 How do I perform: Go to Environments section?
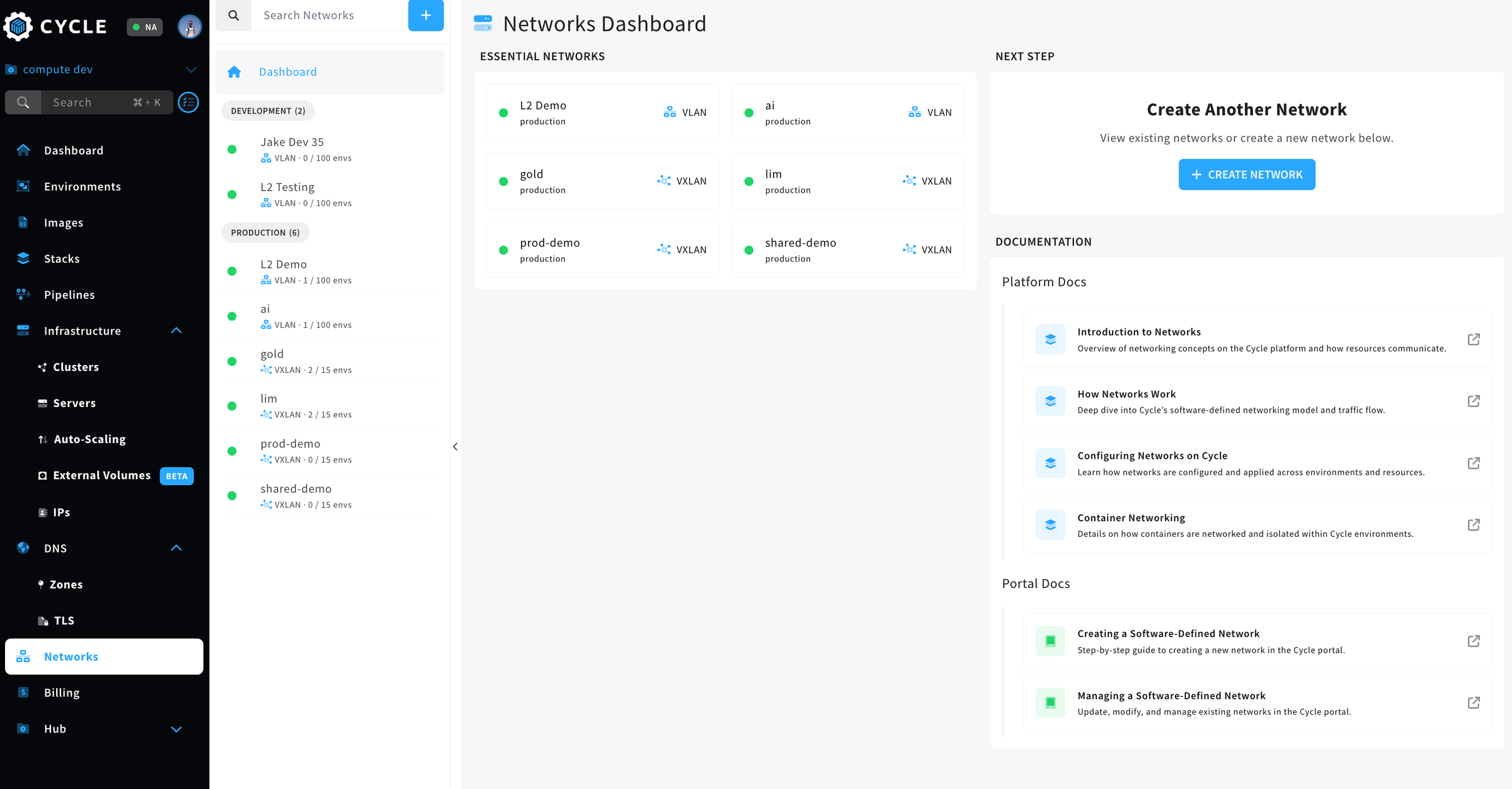pos(82,187)
